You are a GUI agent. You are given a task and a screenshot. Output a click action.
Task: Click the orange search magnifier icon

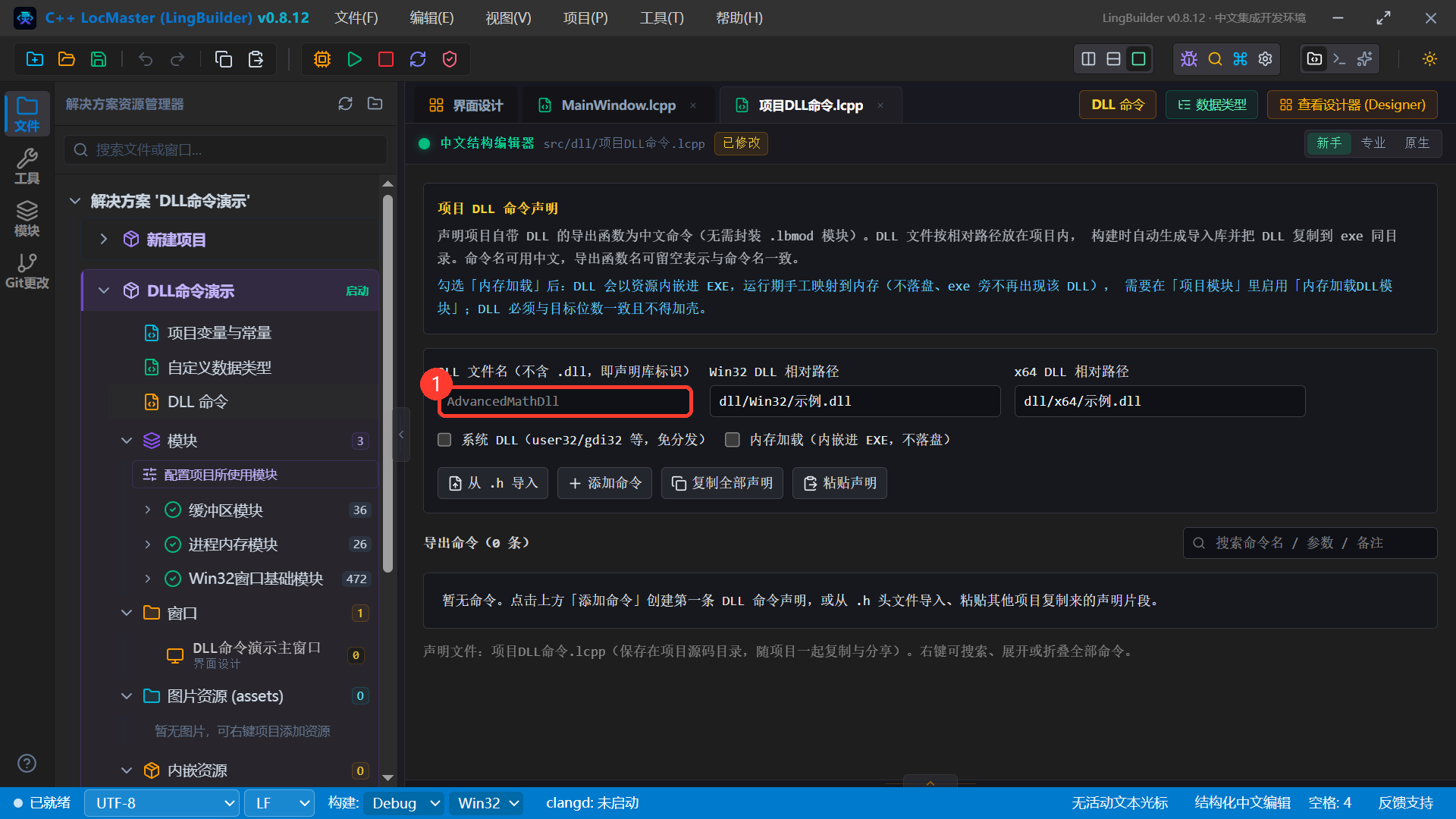click(1215, 59)
